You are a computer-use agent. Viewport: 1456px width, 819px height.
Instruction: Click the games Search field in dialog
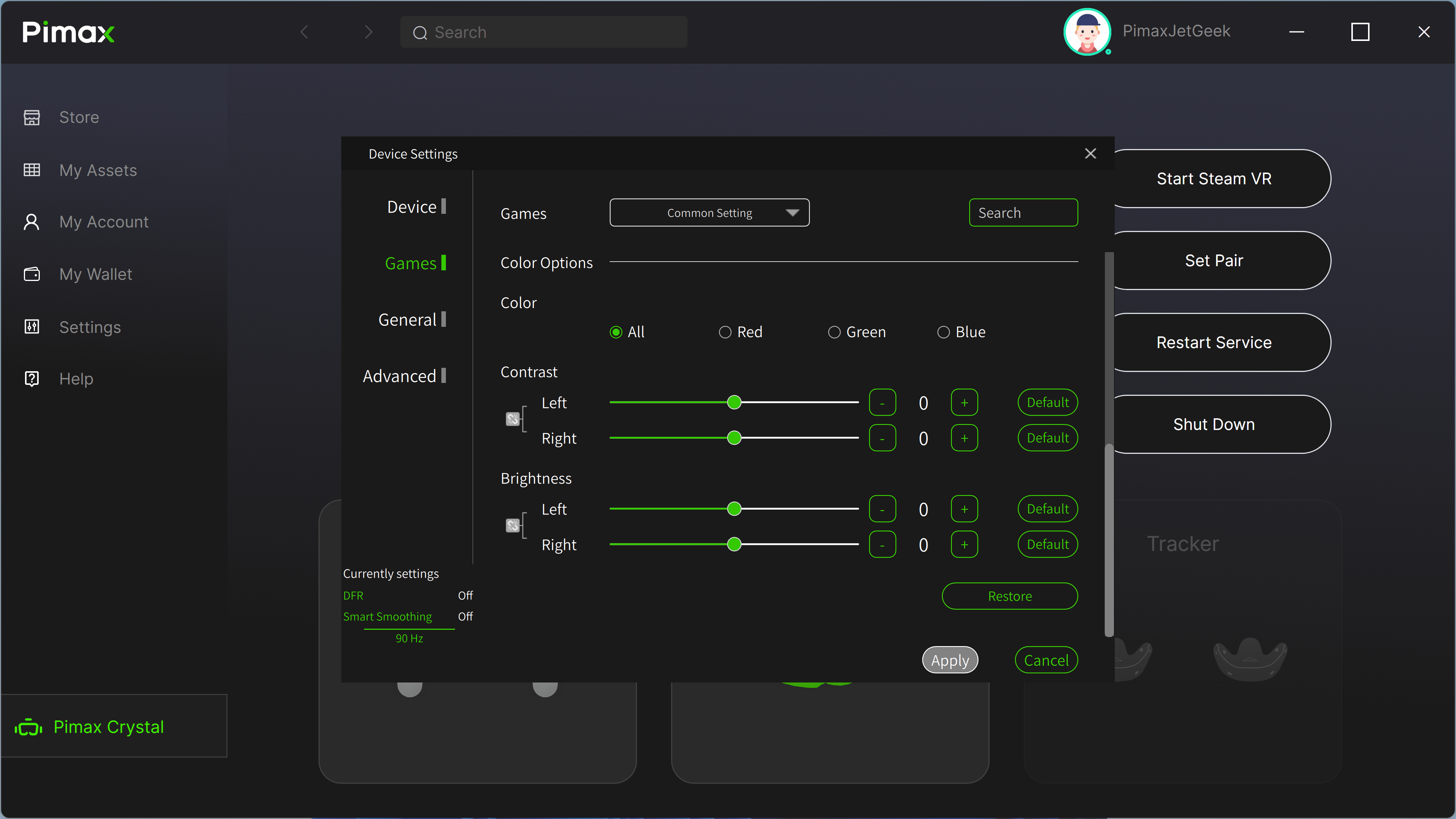(x=1024, y=212)
